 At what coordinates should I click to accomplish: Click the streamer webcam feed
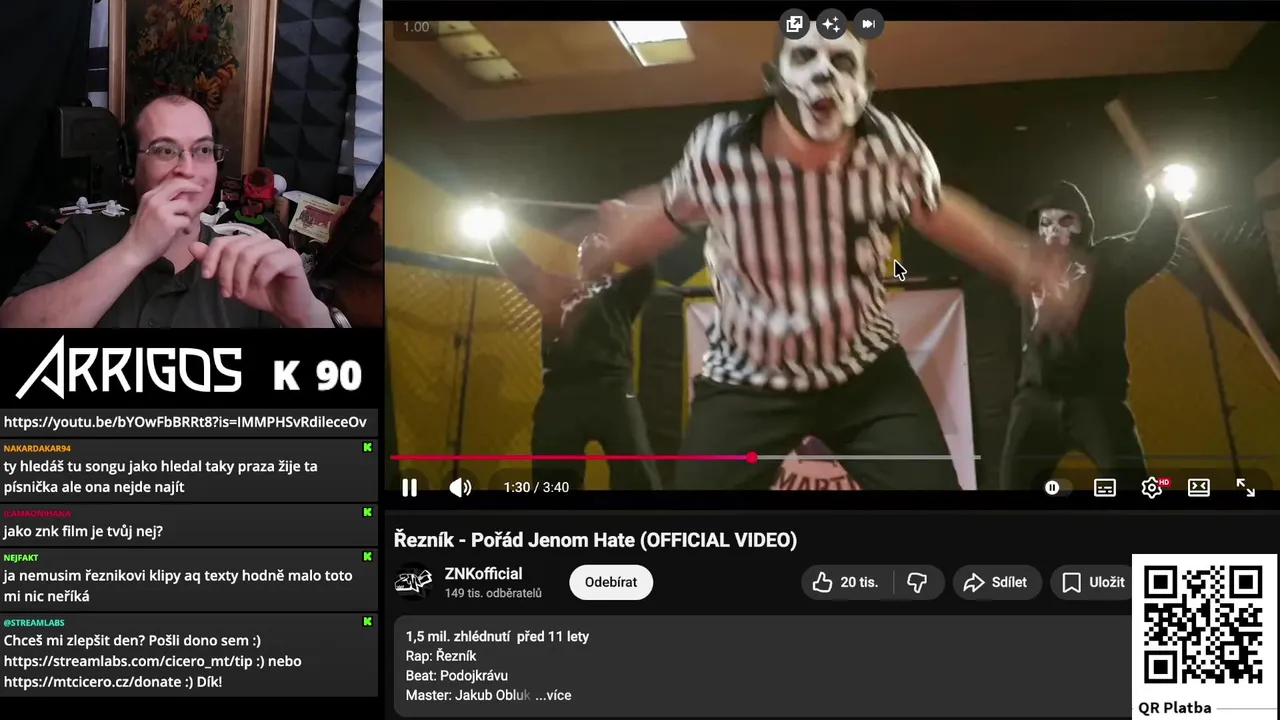point(191,164)
